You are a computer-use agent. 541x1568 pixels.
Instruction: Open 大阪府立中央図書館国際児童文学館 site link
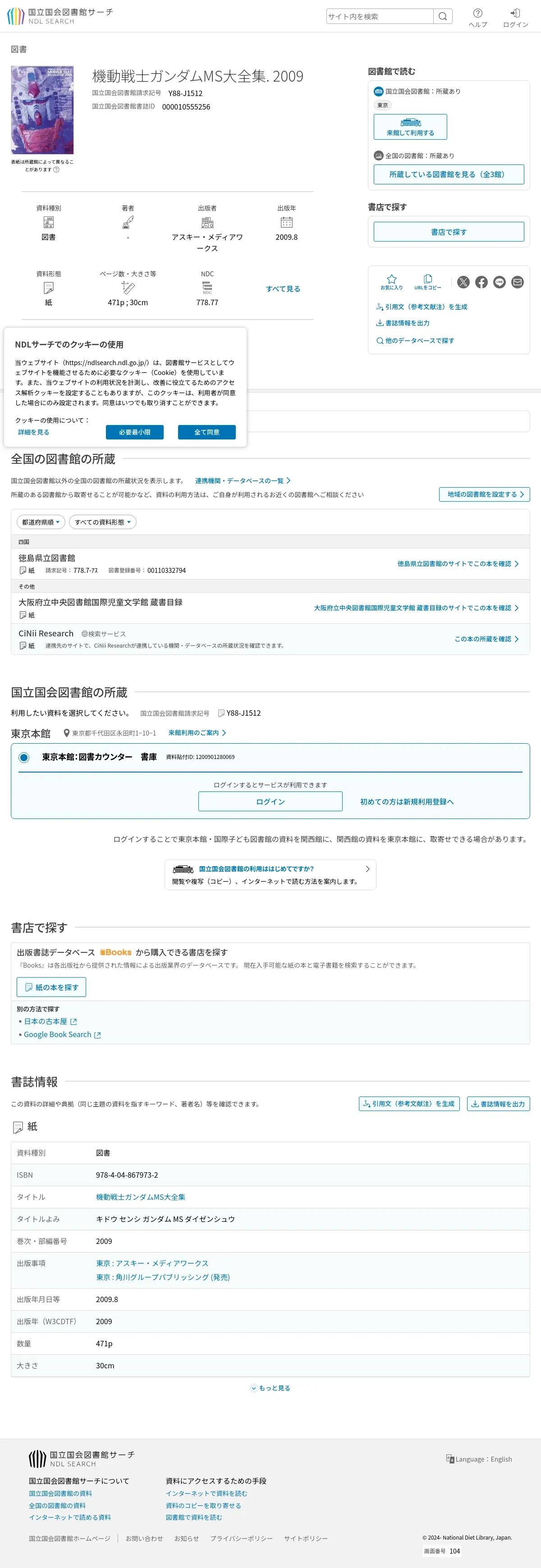point(416,608)
